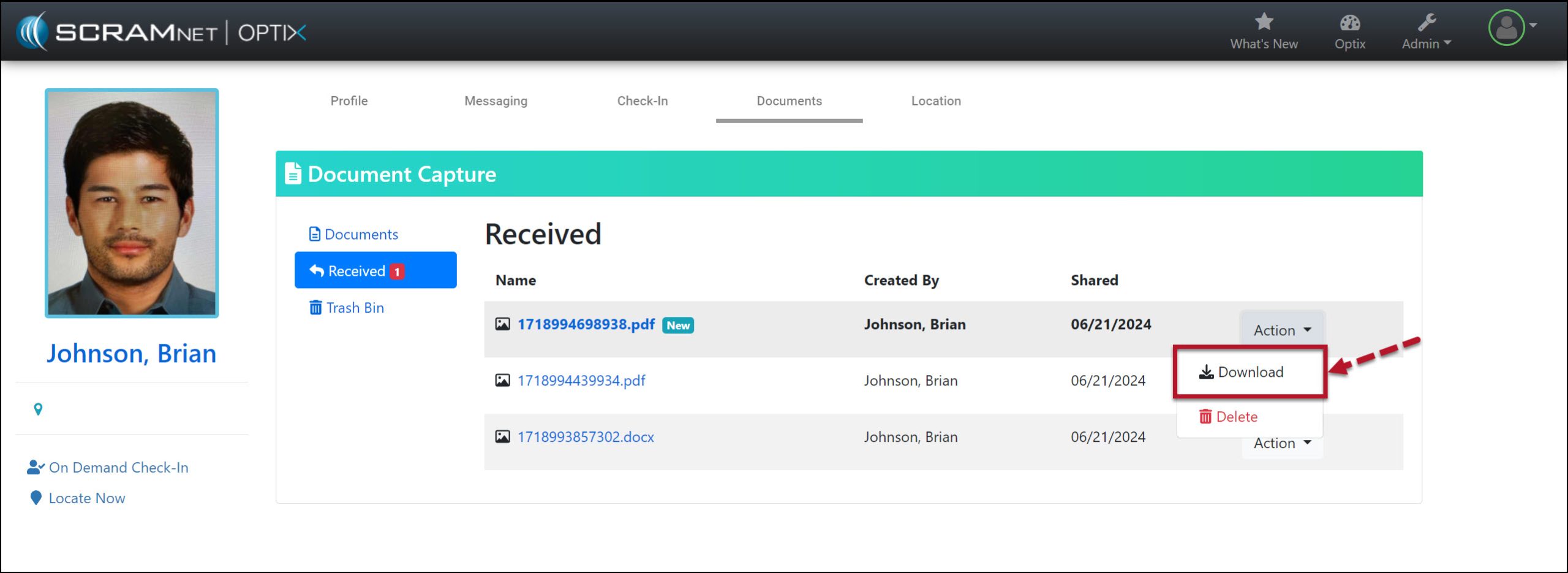Click the map pin location icon under client name
1568x573 pixels.
click(38, 409)
